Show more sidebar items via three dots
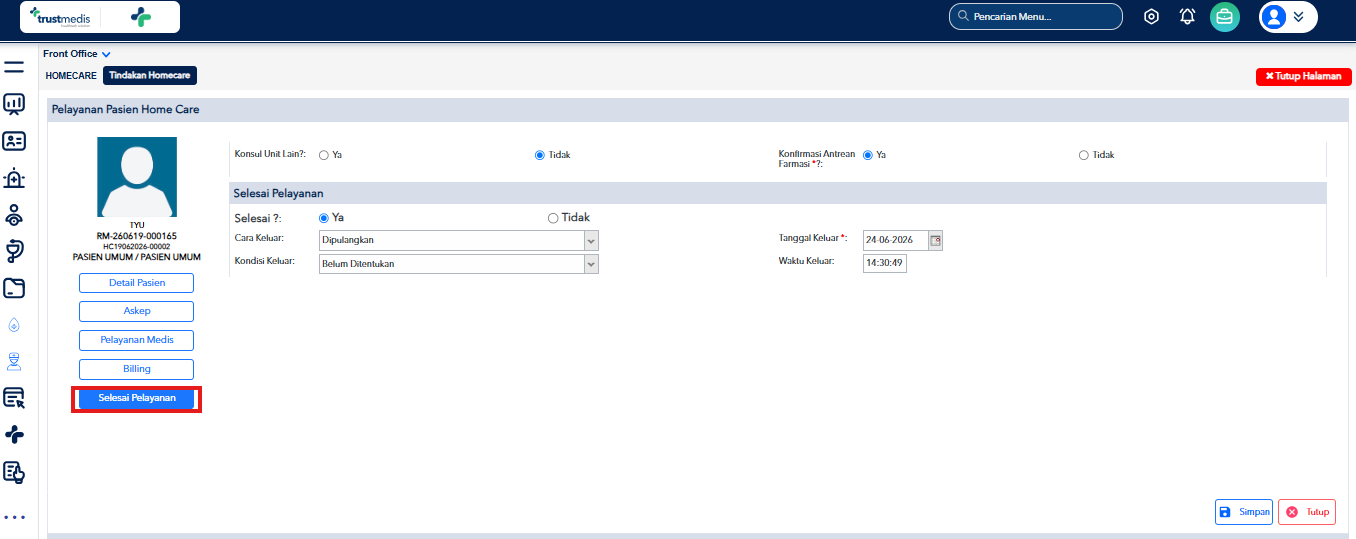The image size is (1356, 539). point(14,517)
